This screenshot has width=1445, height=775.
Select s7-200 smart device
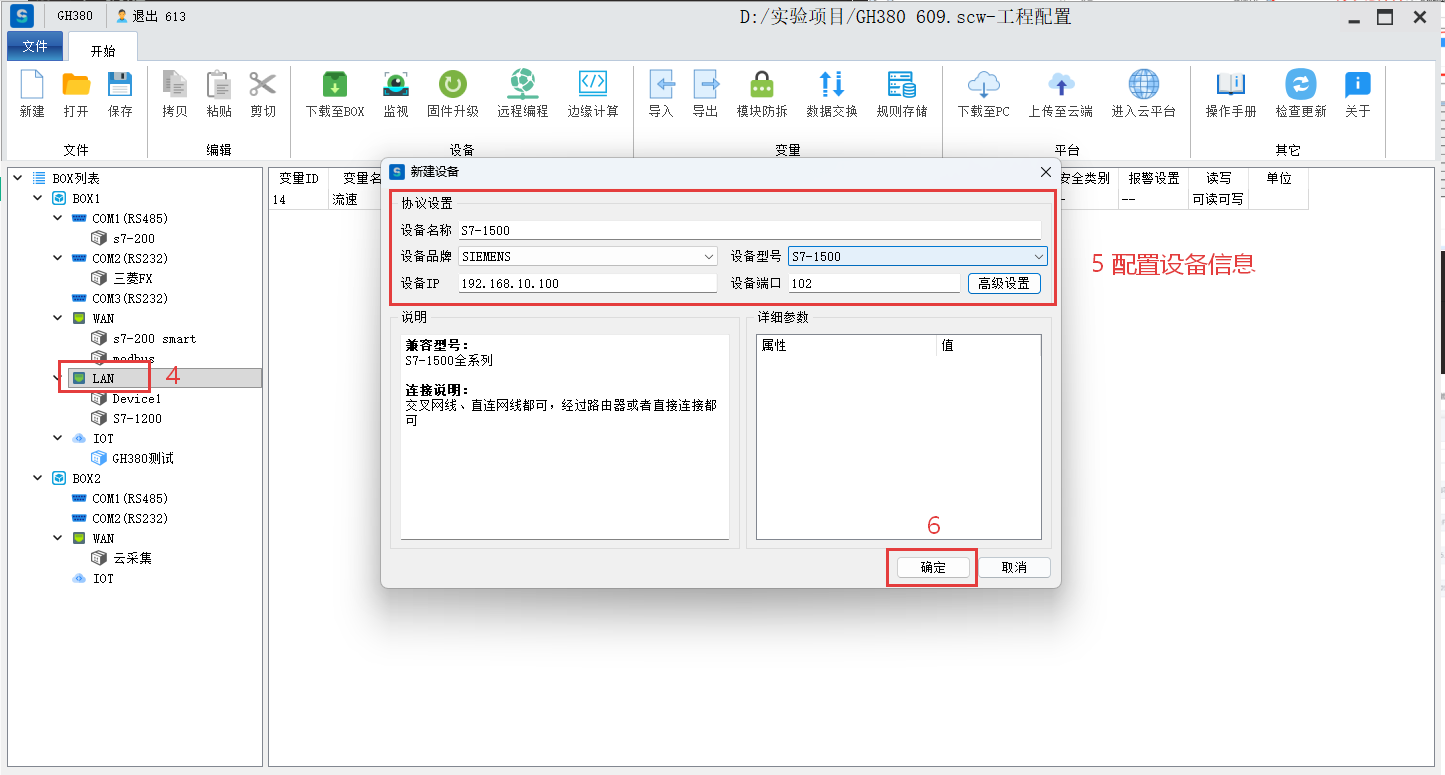click(154, 338)
